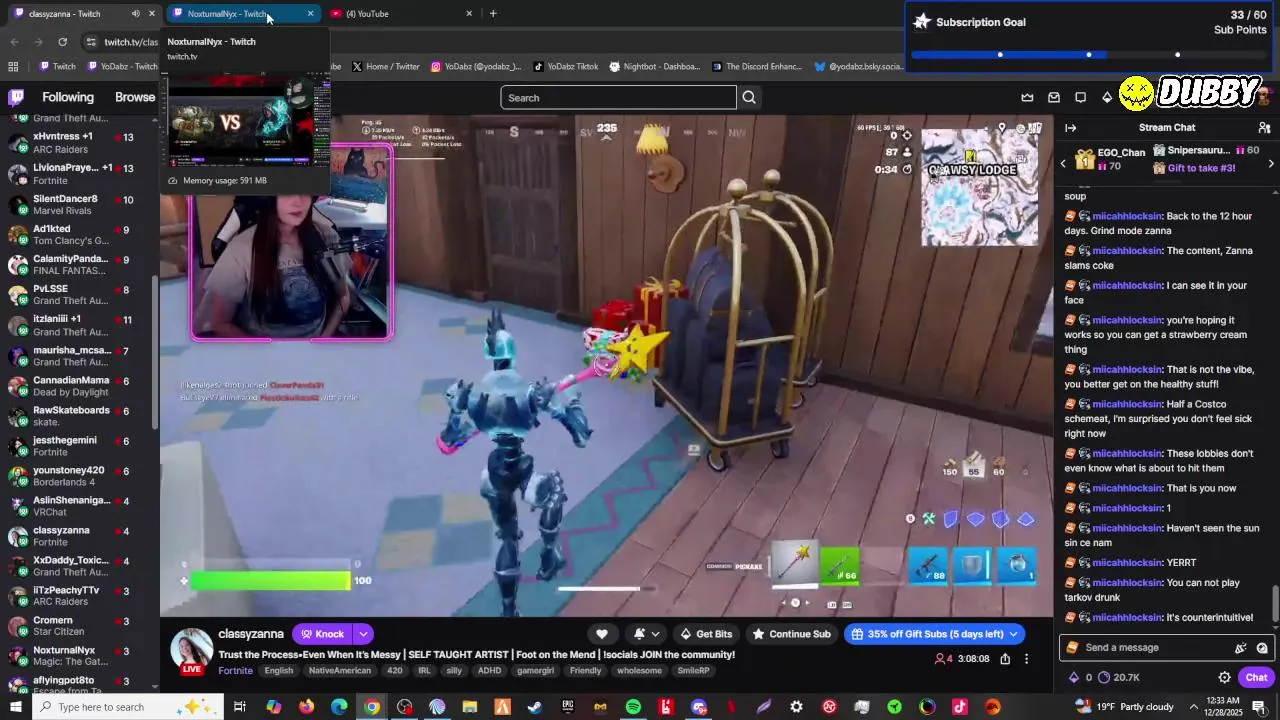Open Task View on taskbar
Screen dimensions: 1280x720
pos(240,707)
